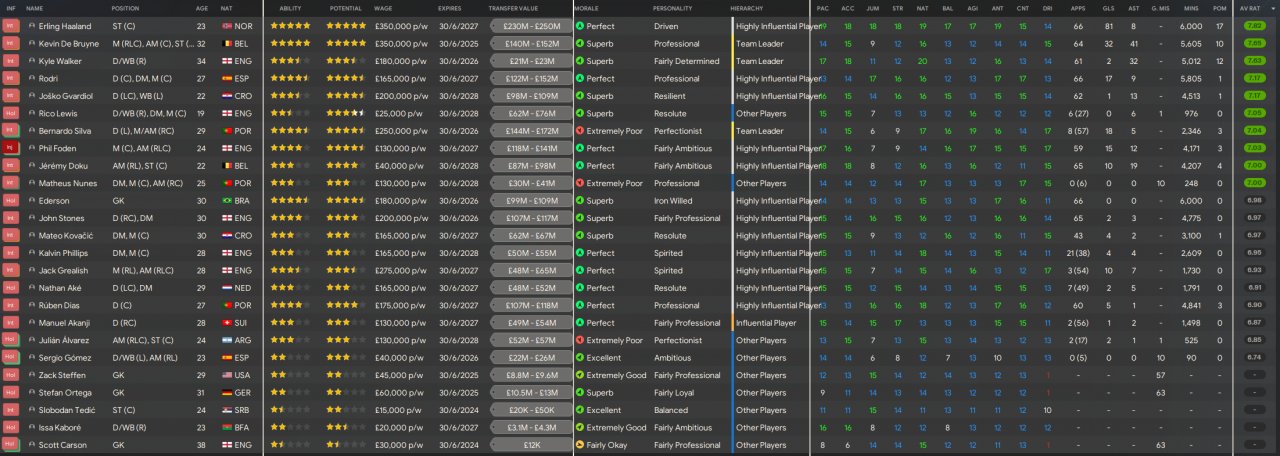Click the Spain flag in Rodri's row
Screen dimensions: 1280x456
pos(227,78)
